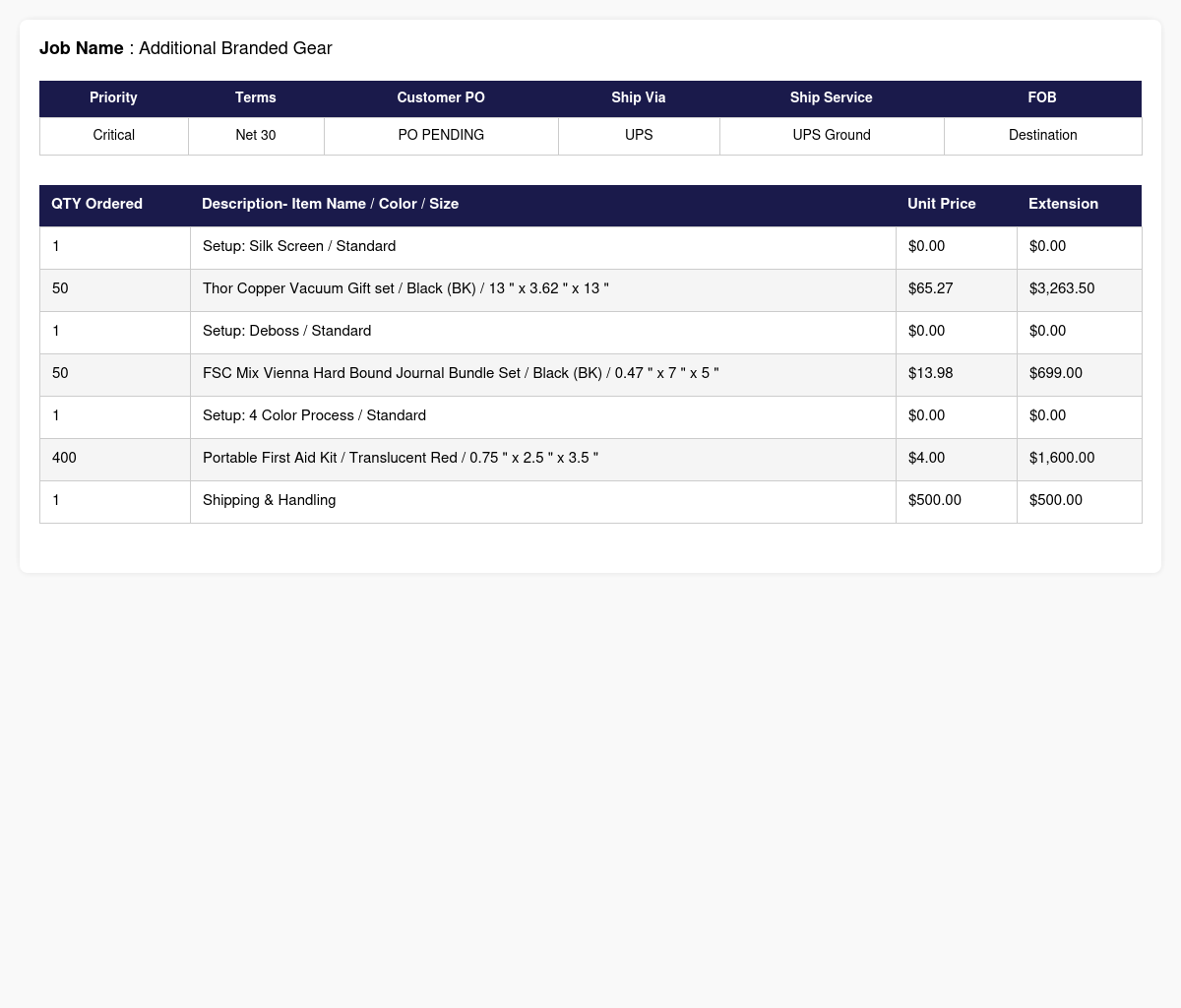Click the UPS Ground ship service cell

coord(832,136)
